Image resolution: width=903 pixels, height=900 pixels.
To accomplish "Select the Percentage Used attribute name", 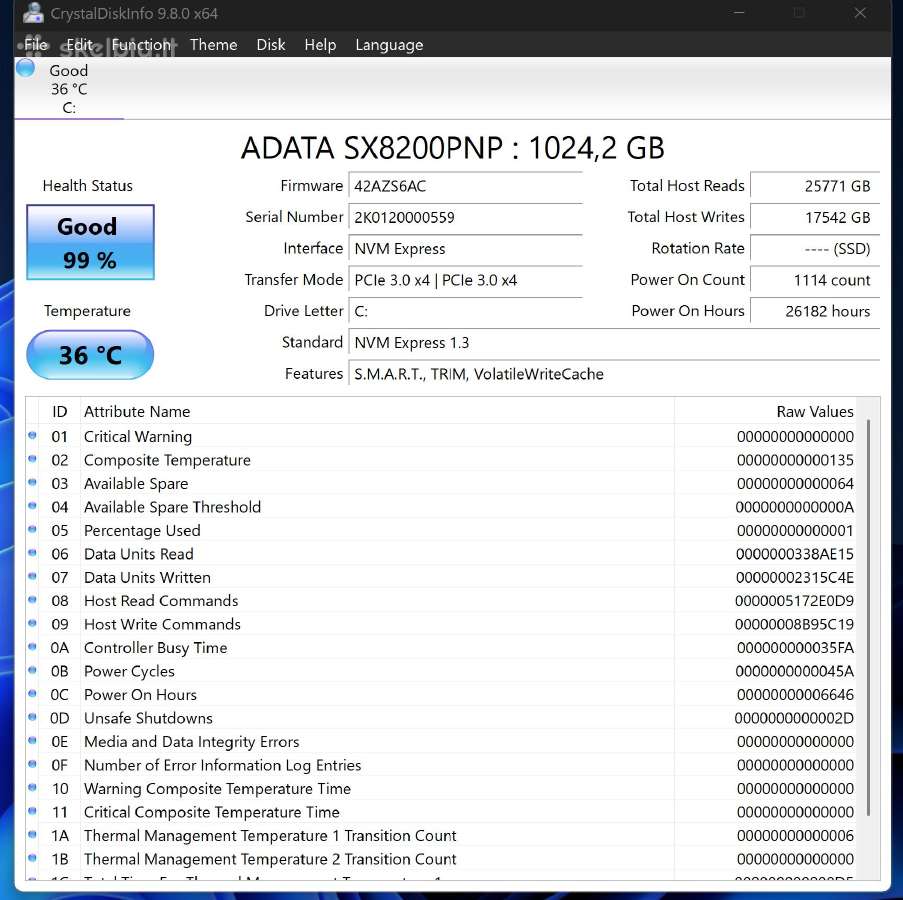I will (142, 531).
